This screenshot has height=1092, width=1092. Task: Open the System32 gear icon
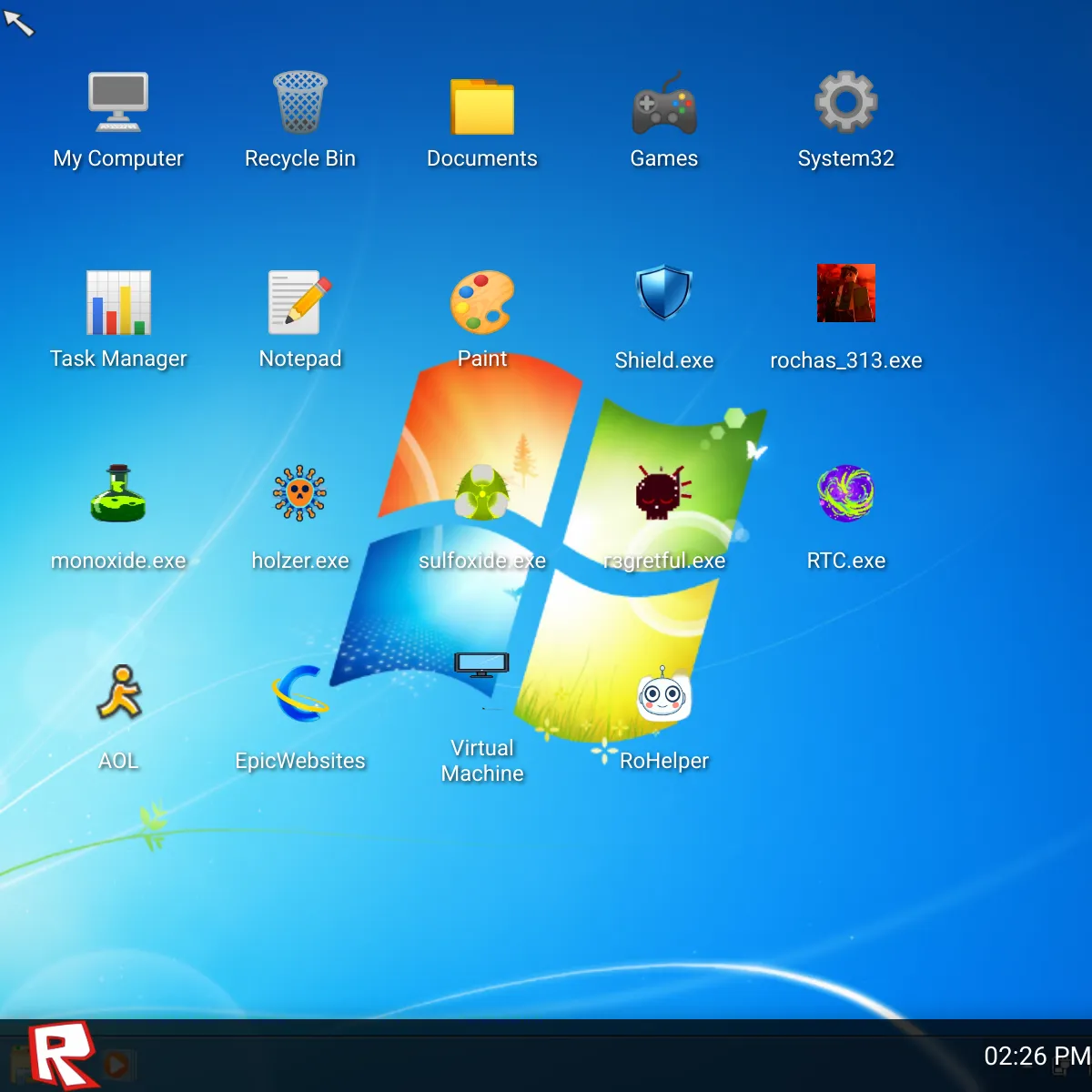coord(846,102)
